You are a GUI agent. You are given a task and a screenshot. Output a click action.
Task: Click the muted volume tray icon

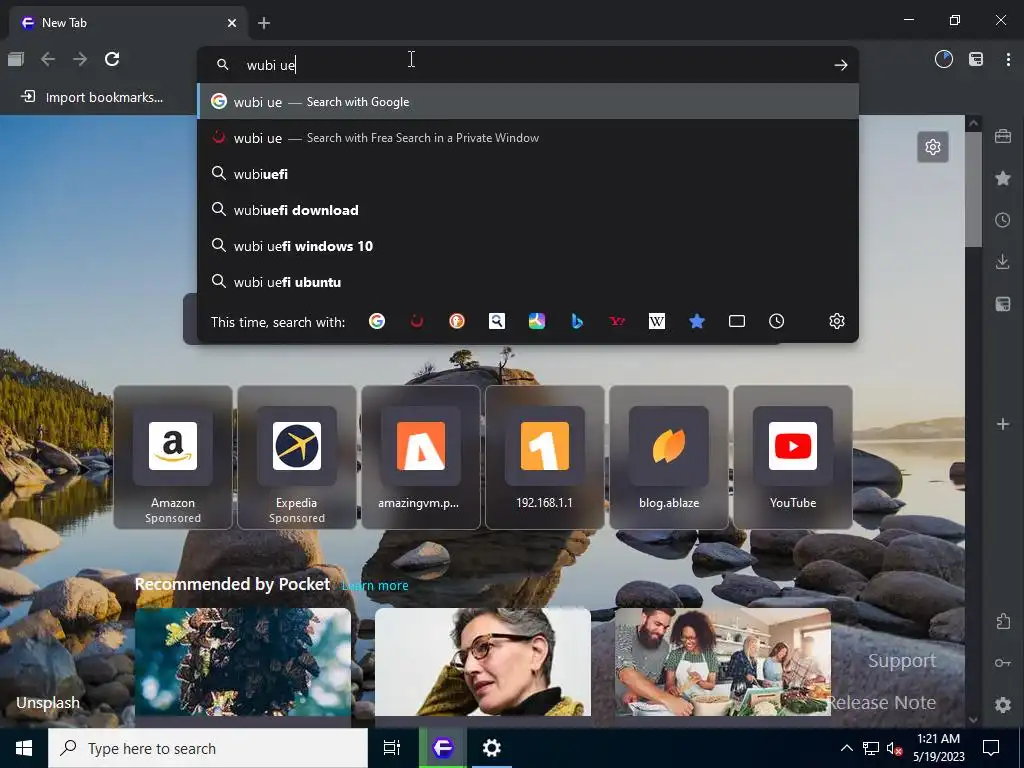point(894,748)
